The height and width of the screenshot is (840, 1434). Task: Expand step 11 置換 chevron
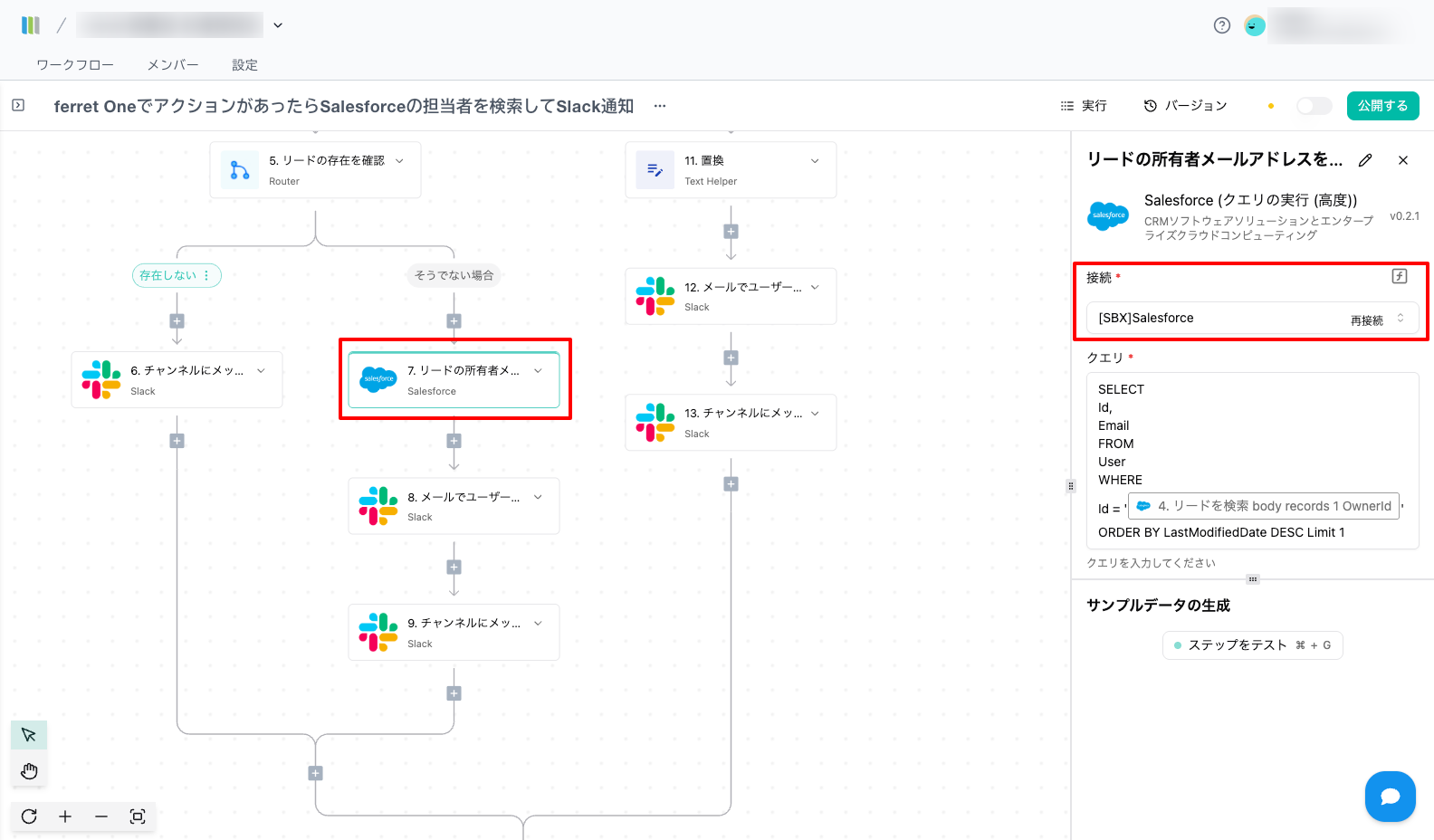point(815,161)
